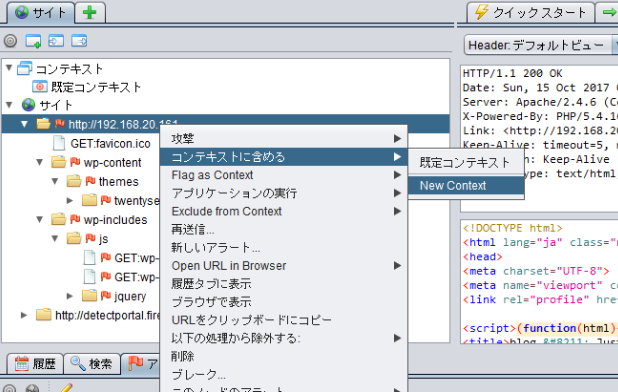Click the folder icon of wp-includes
Viewport: 618px width, 392px height.
tap(58, 219)
